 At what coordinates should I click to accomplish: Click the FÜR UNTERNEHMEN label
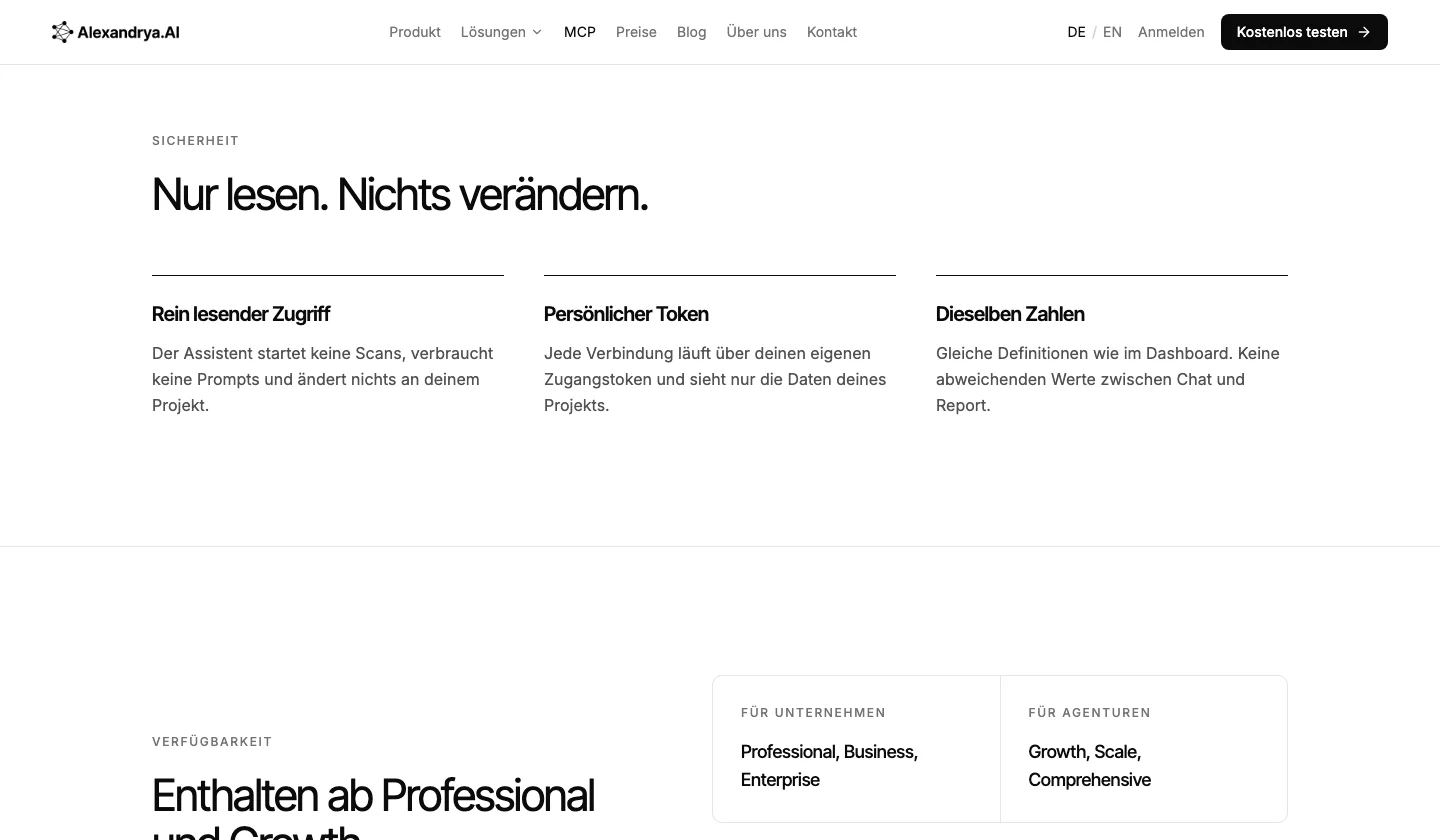[813, 713]
